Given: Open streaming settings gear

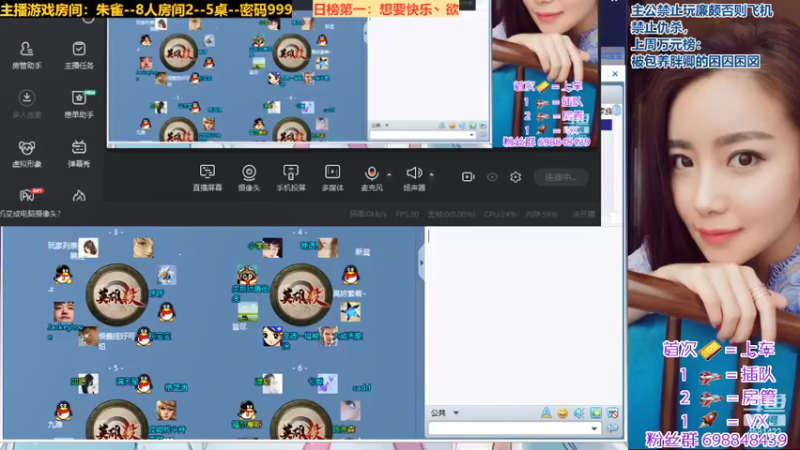Looking at the screenshot, I should click(515, 177).
